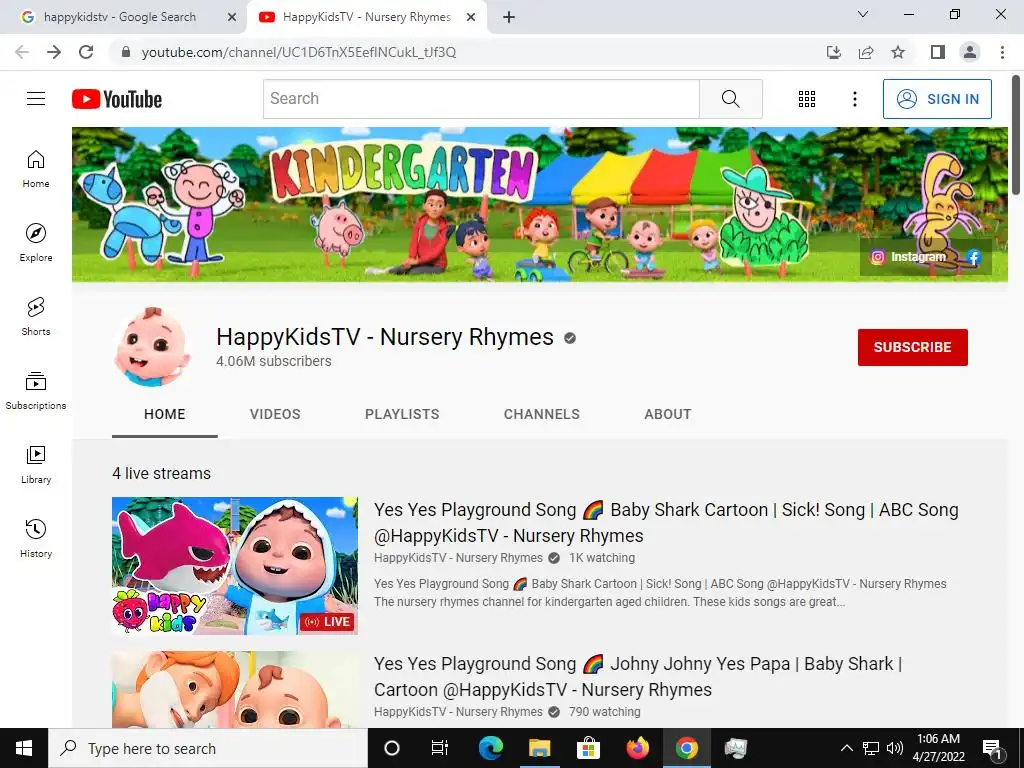Click into the YouTube search field
Viewport: 1024px width, 768px height.
point(481,99)
